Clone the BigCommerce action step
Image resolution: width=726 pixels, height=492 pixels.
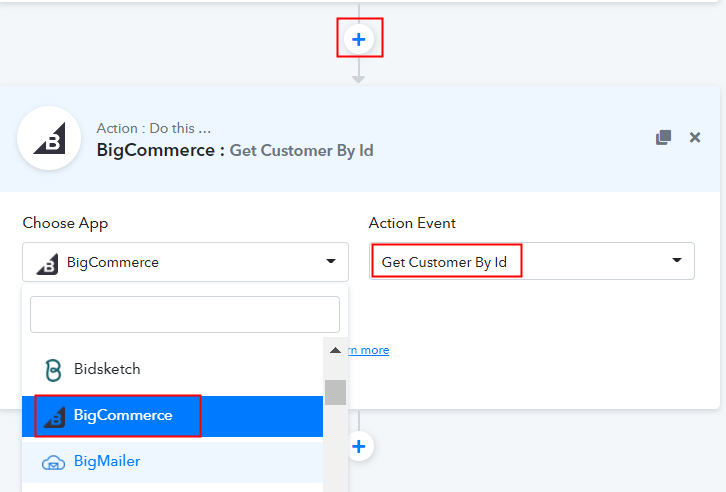(663, 137)
